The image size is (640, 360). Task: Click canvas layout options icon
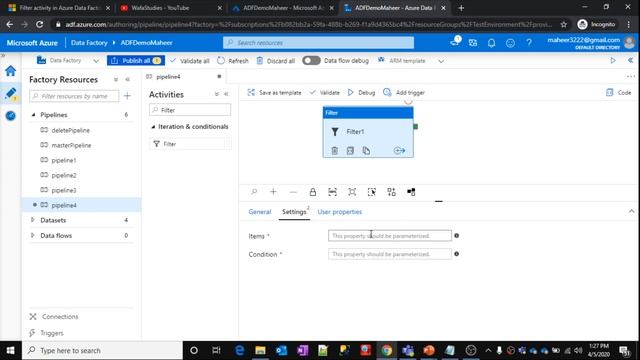tap(411, 192)
